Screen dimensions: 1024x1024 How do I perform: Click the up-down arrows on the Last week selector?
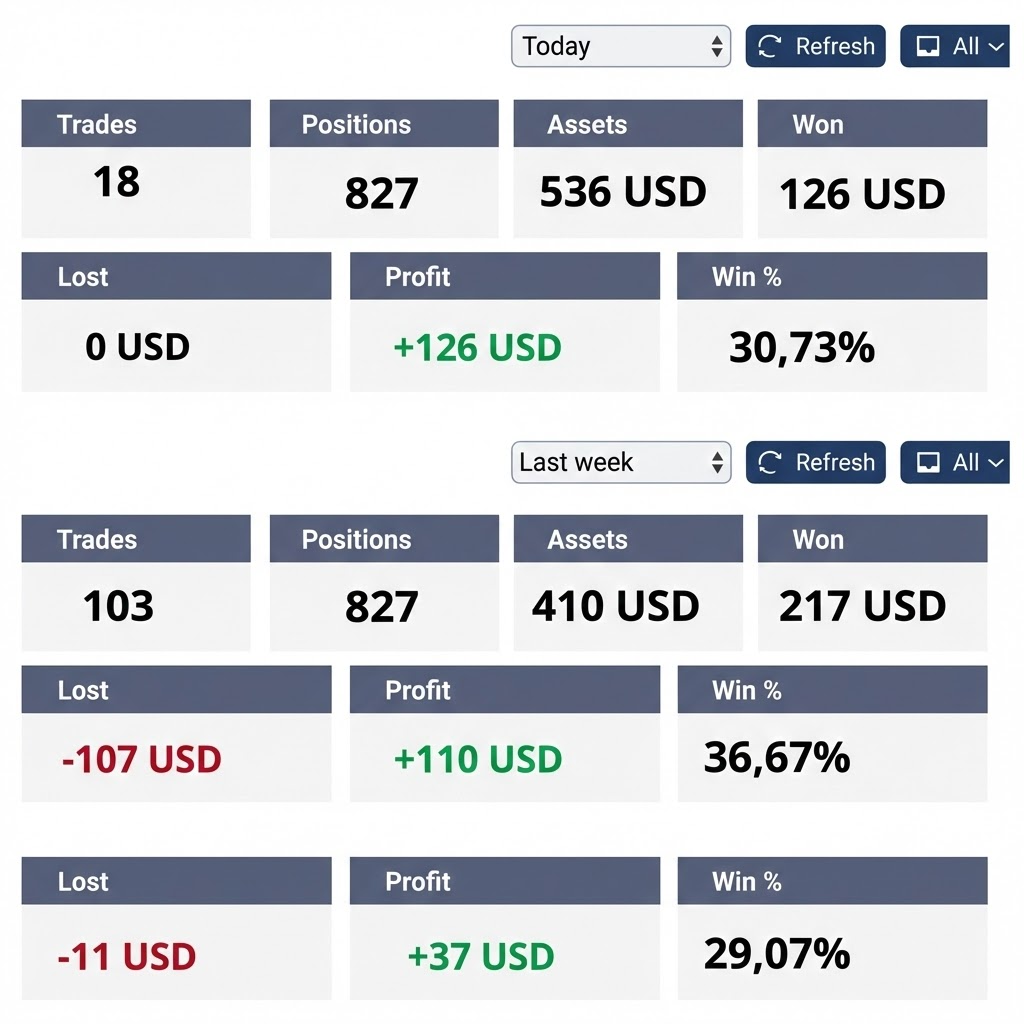tap(716, 462)
